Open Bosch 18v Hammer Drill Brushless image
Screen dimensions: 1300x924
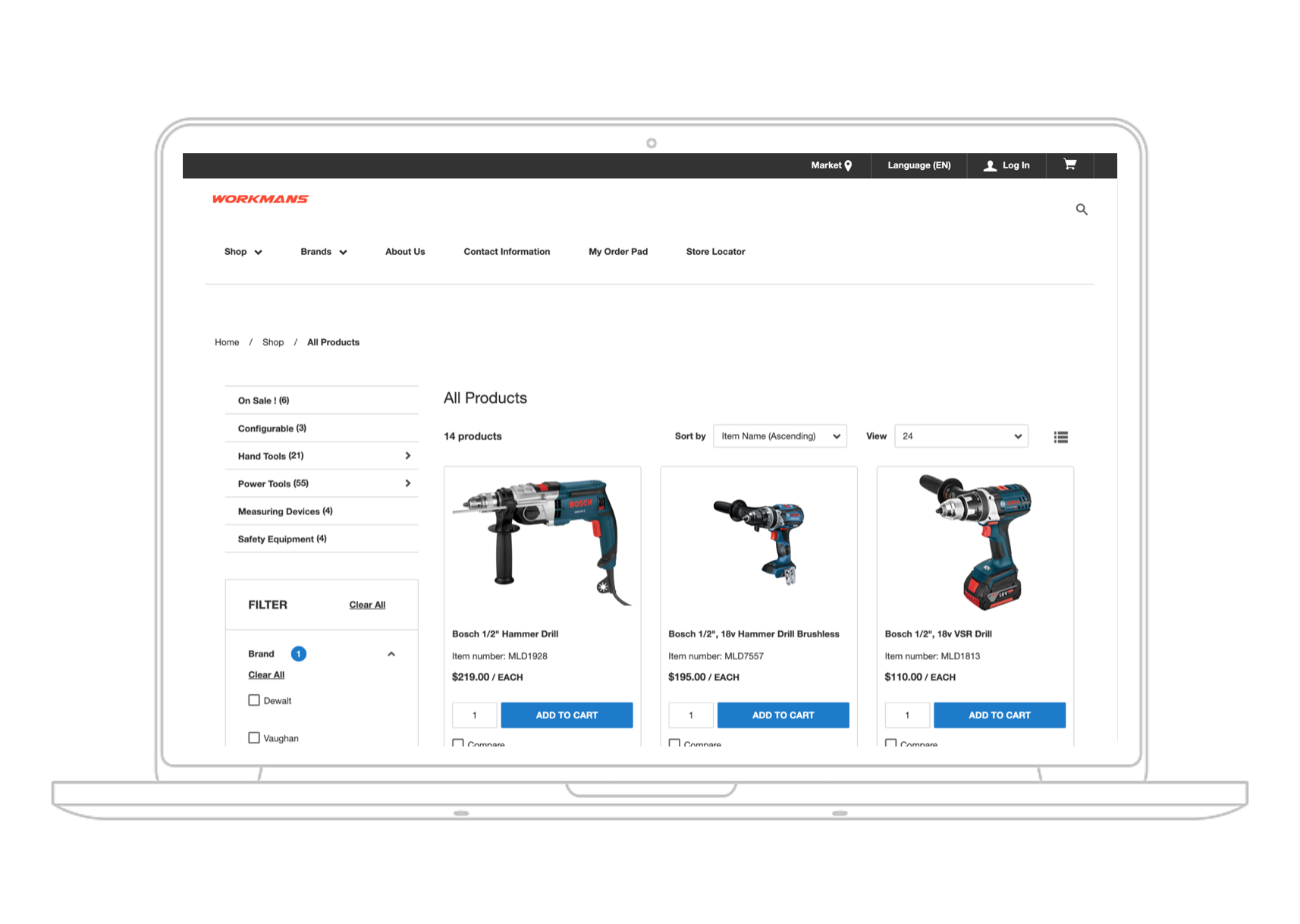click(759, 542)
